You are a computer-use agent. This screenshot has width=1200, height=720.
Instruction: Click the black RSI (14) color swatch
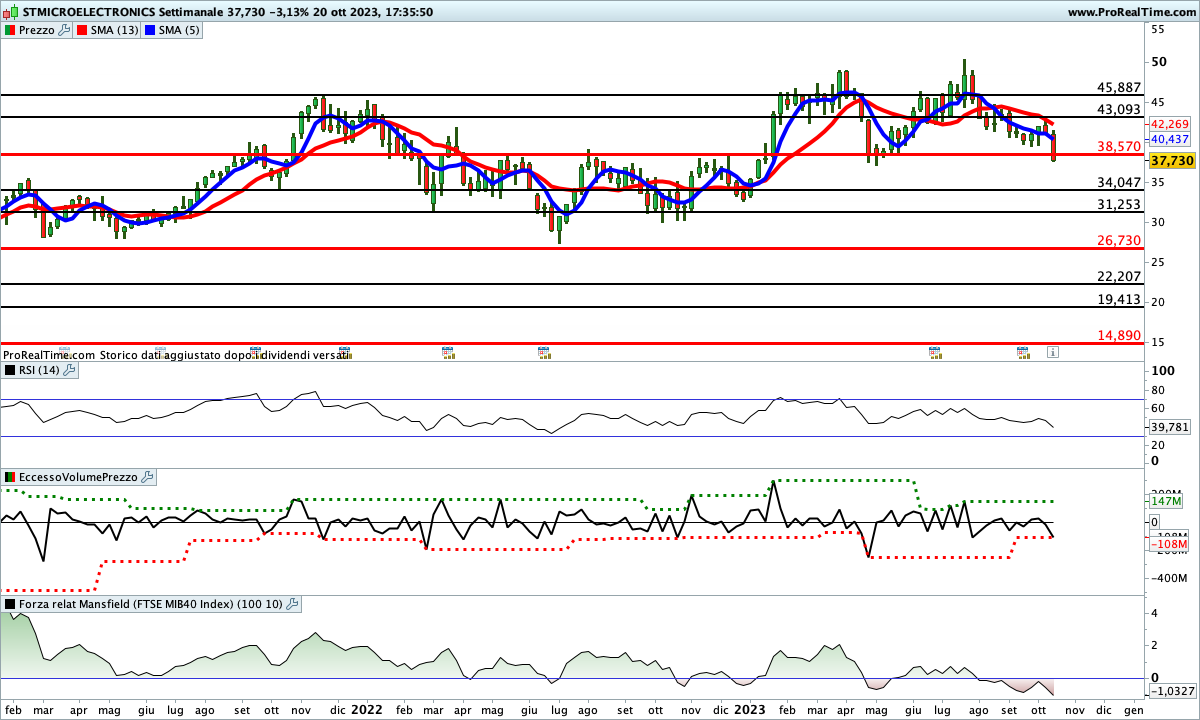tap(10, 370)
